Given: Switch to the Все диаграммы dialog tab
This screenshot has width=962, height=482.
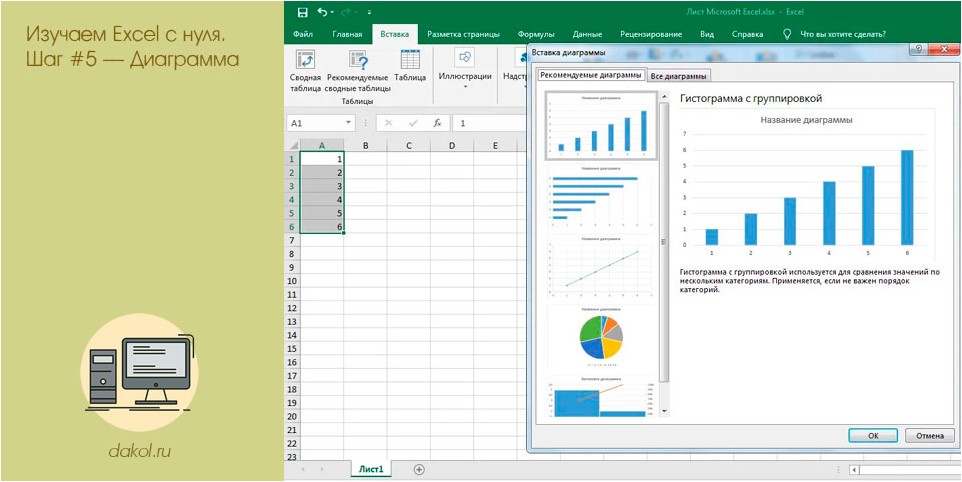Looking at the screenshot, I should [x=679, y=77].
